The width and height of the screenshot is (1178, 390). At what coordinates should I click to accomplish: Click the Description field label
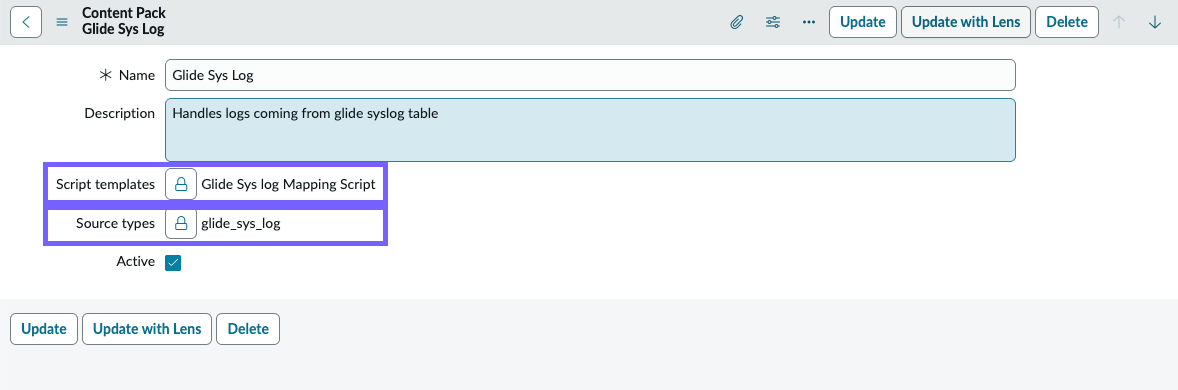[119, 113]
